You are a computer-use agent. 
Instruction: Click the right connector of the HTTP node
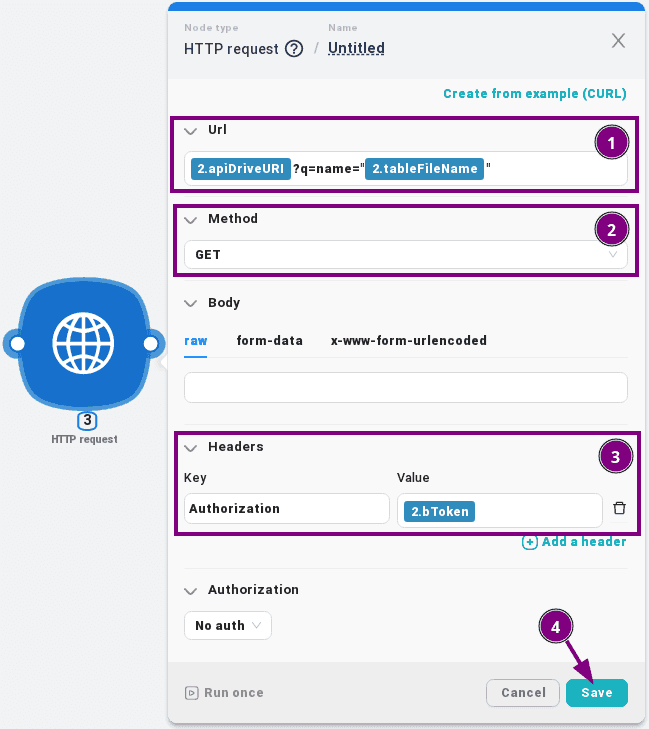(x=151, y=344)
